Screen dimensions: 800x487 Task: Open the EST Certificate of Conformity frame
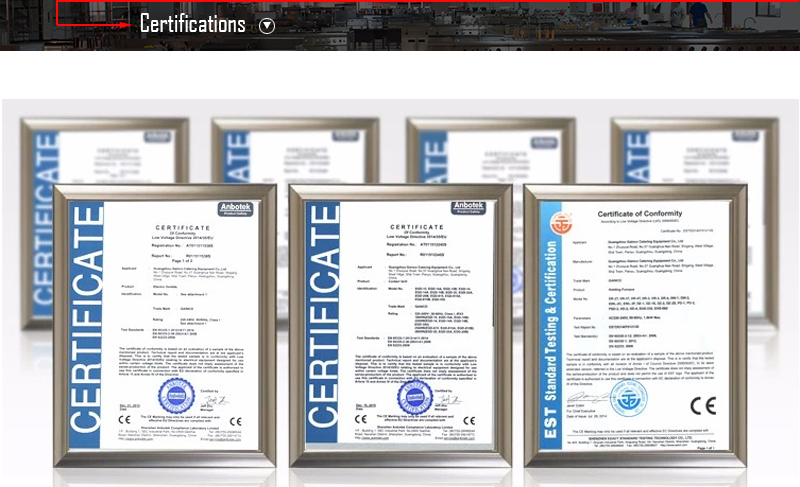coord(635,325)
